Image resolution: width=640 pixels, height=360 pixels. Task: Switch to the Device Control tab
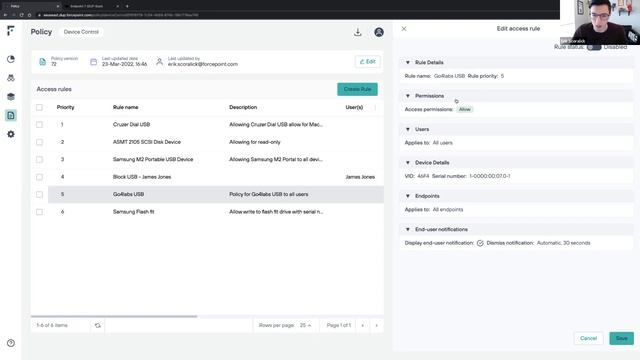tap(81, 32)
